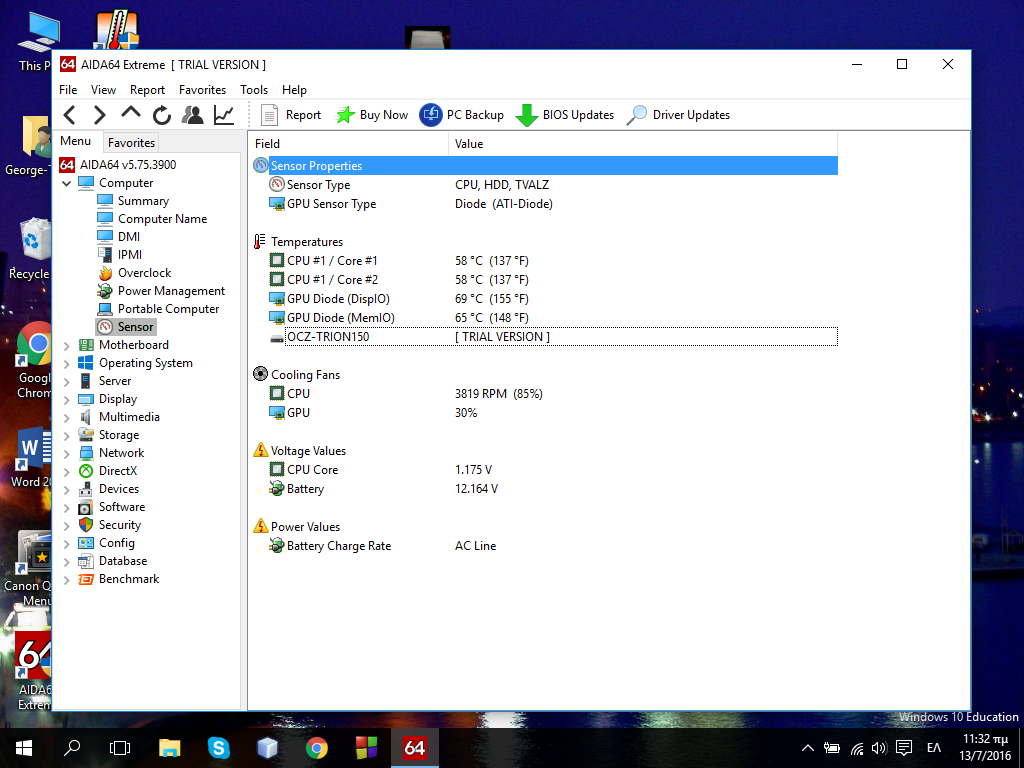Open the Help menu

pos(295,89)
